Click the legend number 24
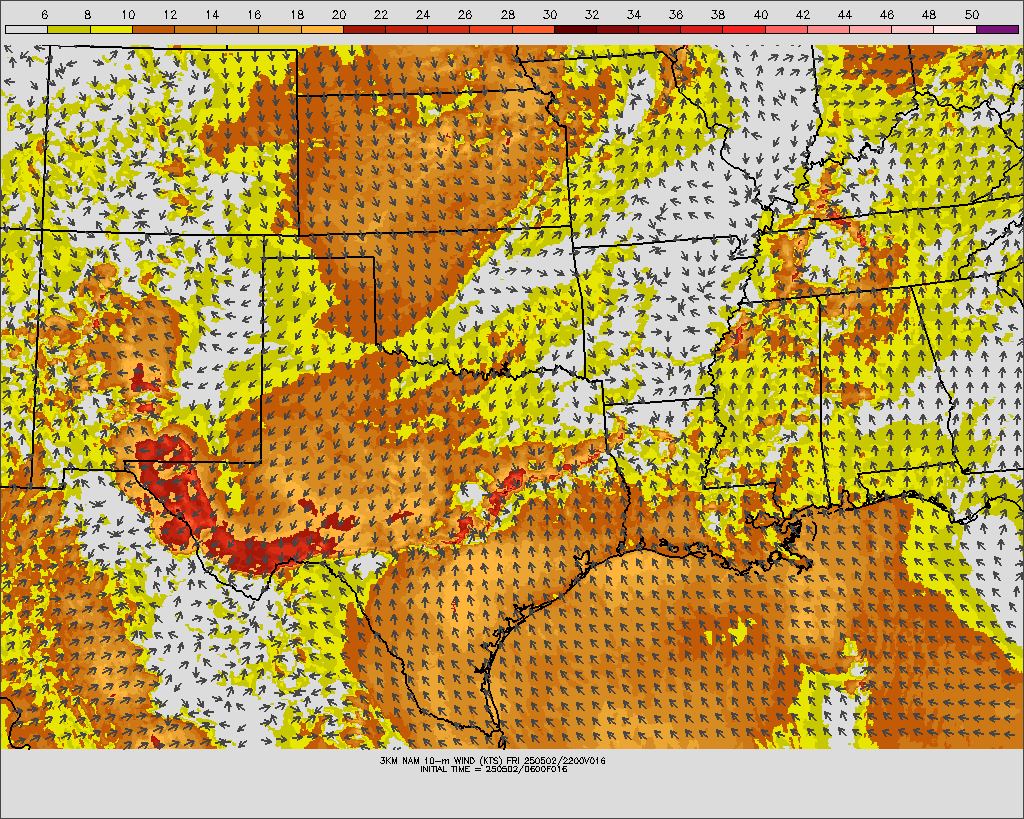1024x819 pixels. point(423,14)
